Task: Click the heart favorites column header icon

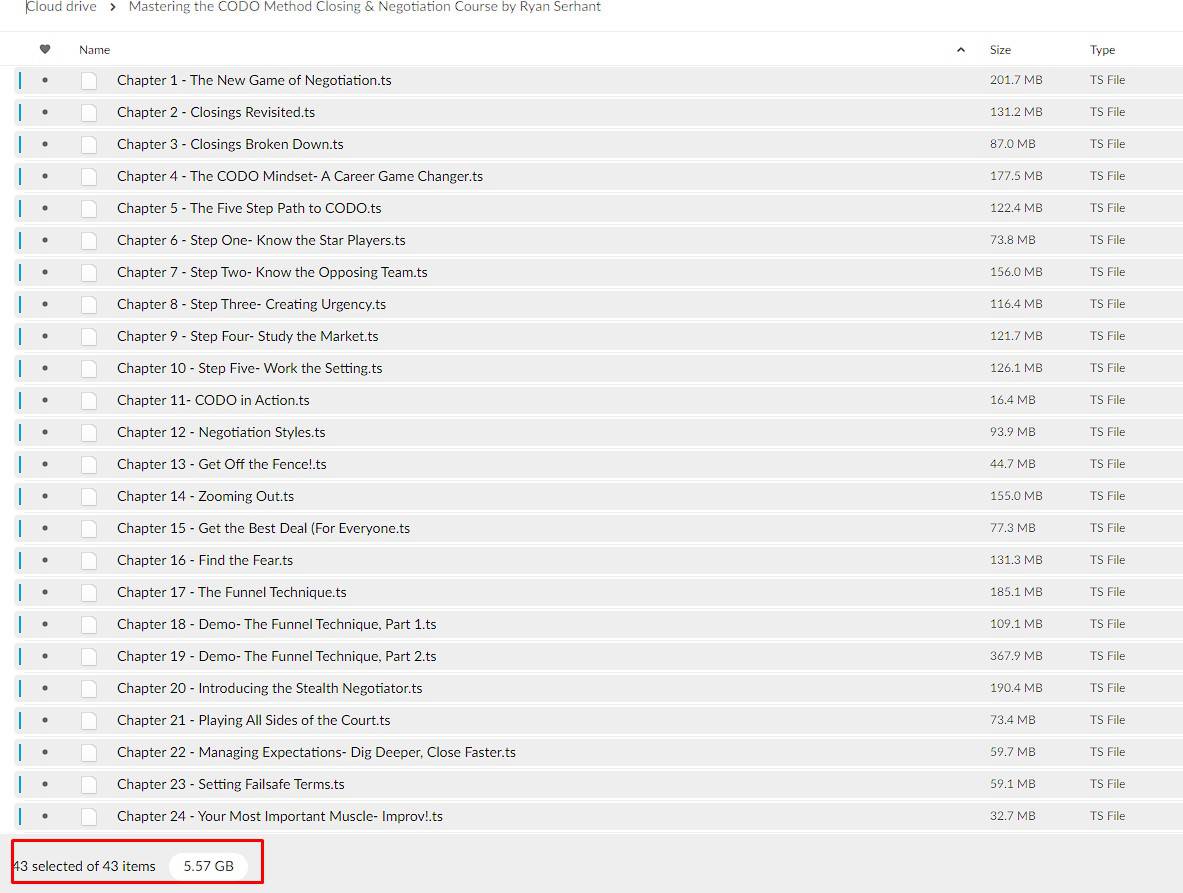Action: (x=45, y=49)
